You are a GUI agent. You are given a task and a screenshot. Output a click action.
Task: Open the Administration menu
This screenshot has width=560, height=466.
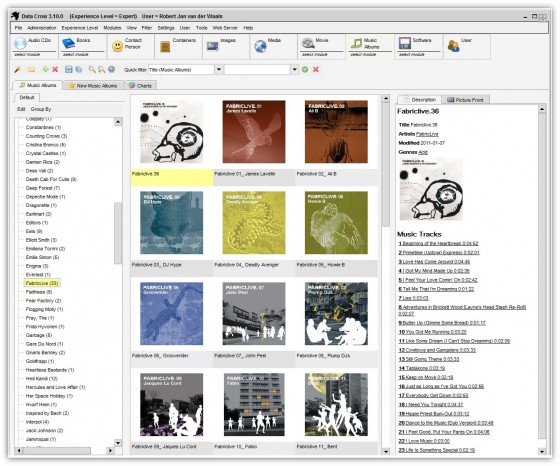click(x=42, y=28)
